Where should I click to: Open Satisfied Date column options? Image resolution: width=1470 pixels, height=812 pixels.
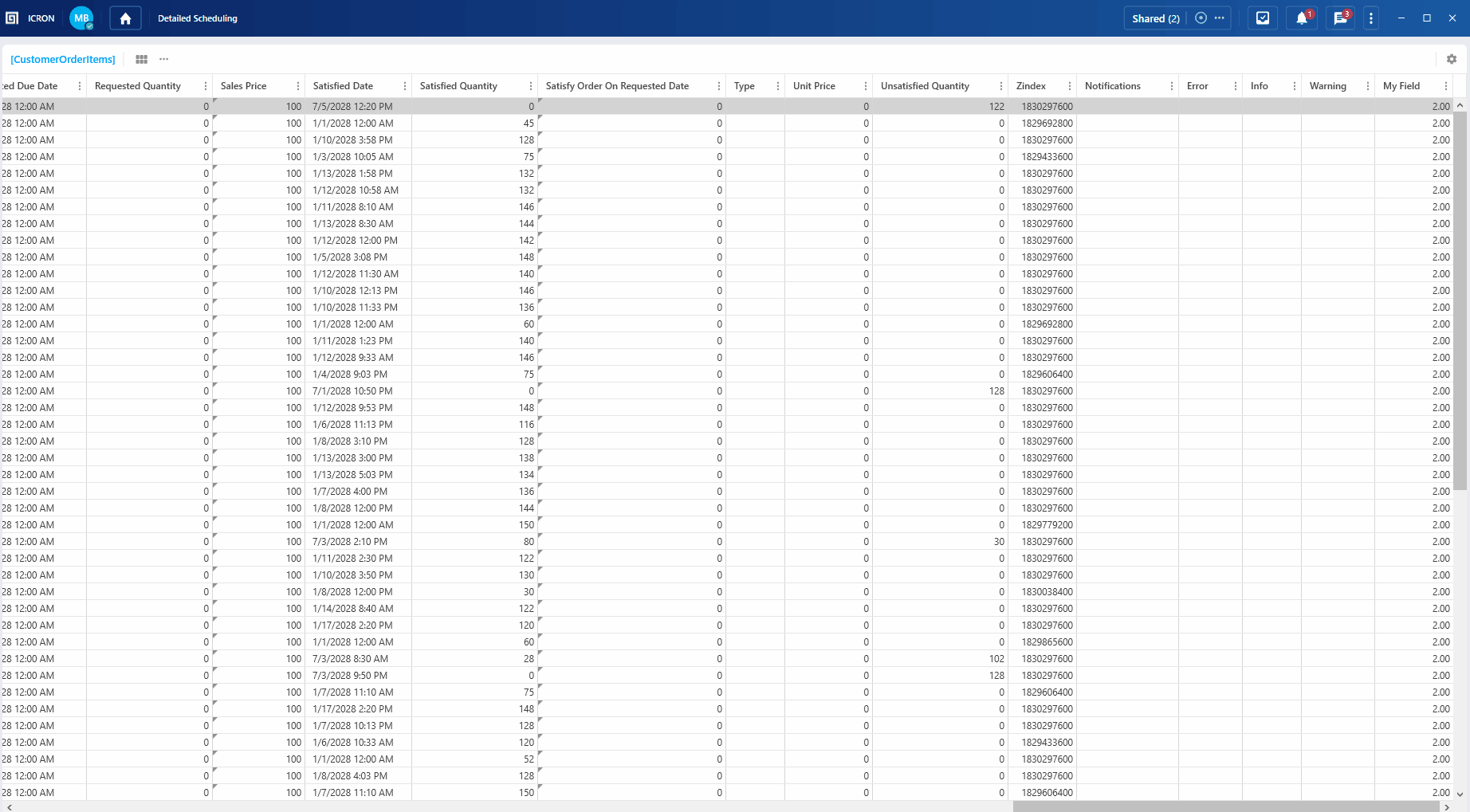click(x=405, y=86)
